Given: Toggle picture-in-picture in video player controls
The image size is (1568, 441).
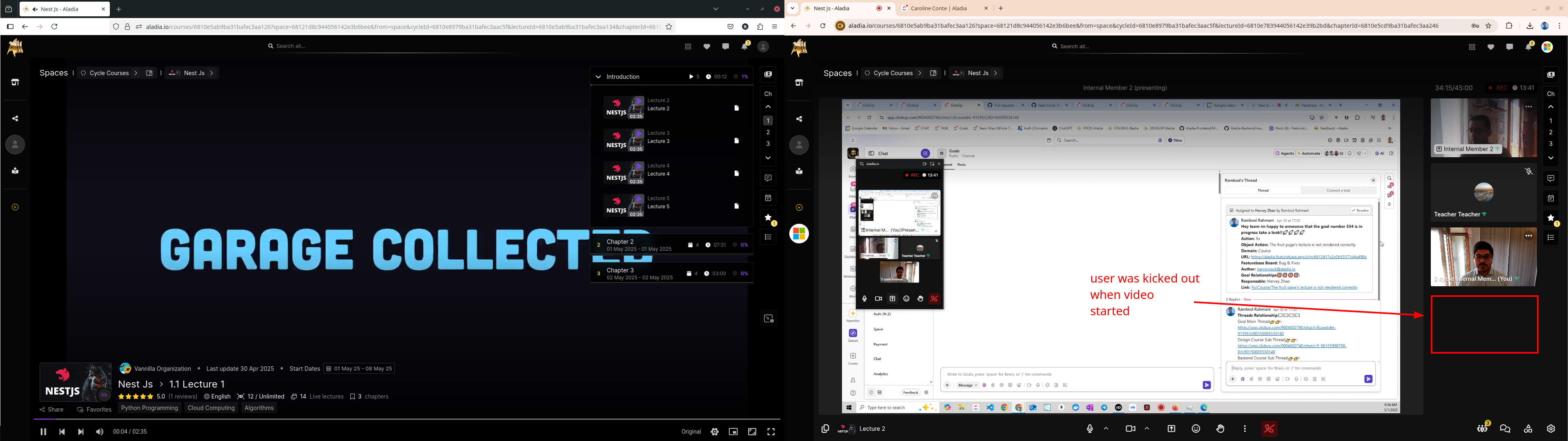Looking at the screenshot, I should click(733, 432).
